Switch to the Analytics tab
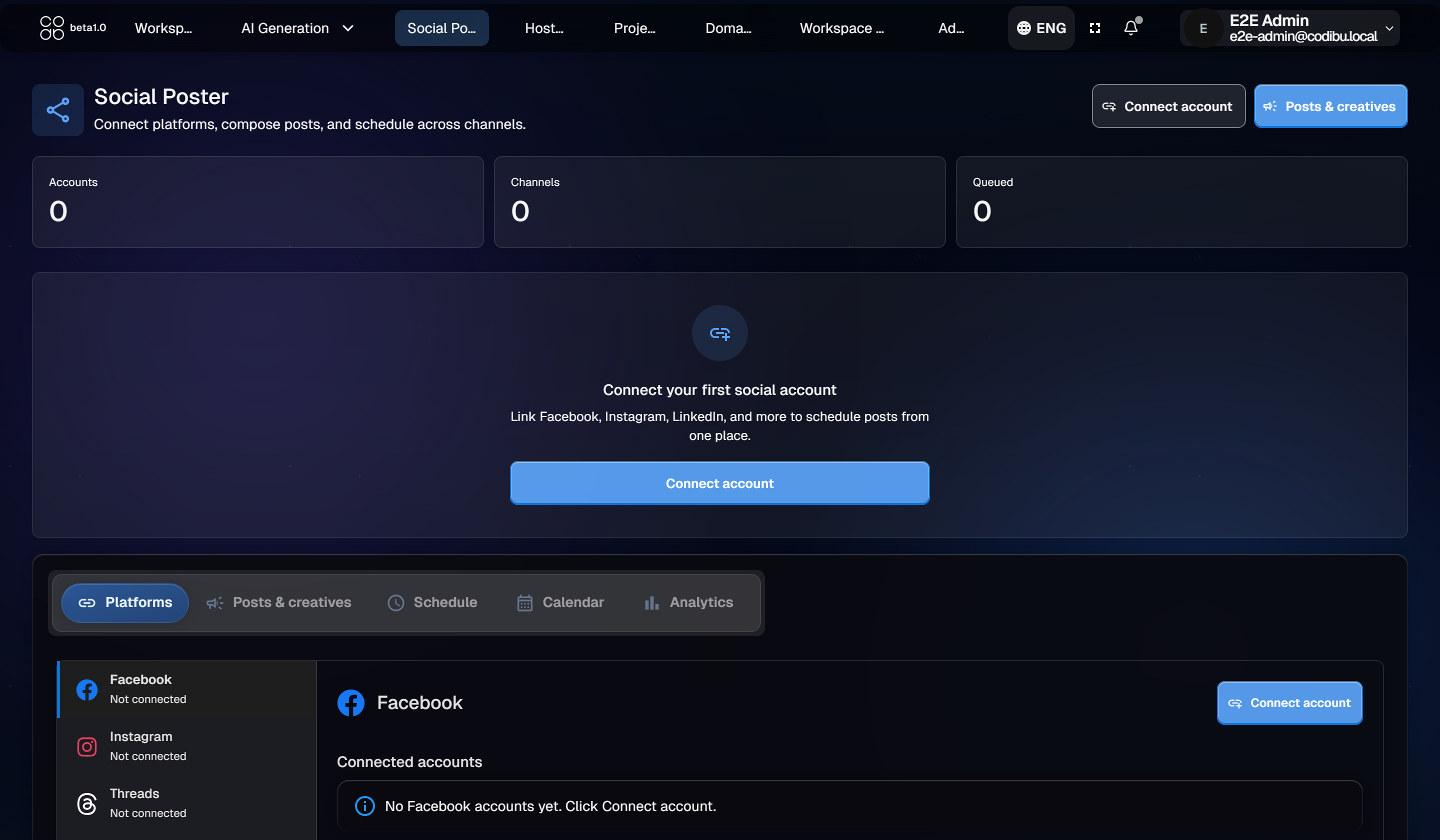Image resolution: width=1440 pixels, height=840 pixels. [688, 602]
